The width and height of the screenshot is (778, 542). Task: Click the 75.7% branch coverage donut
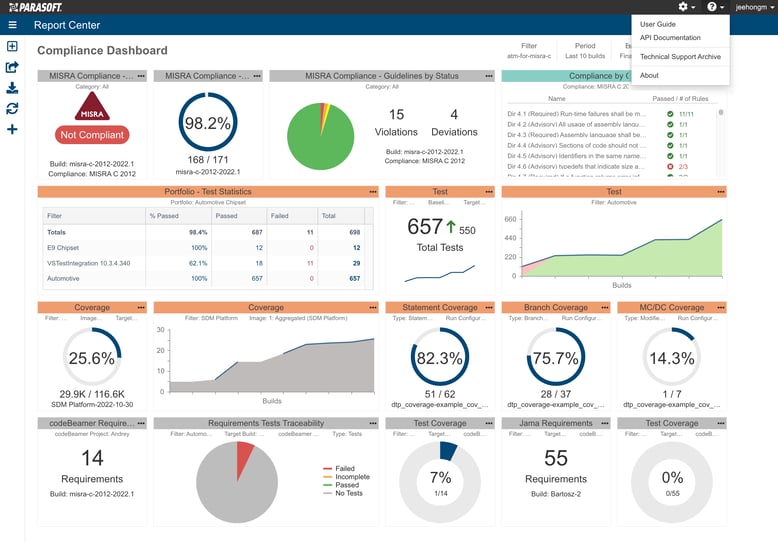556,357
